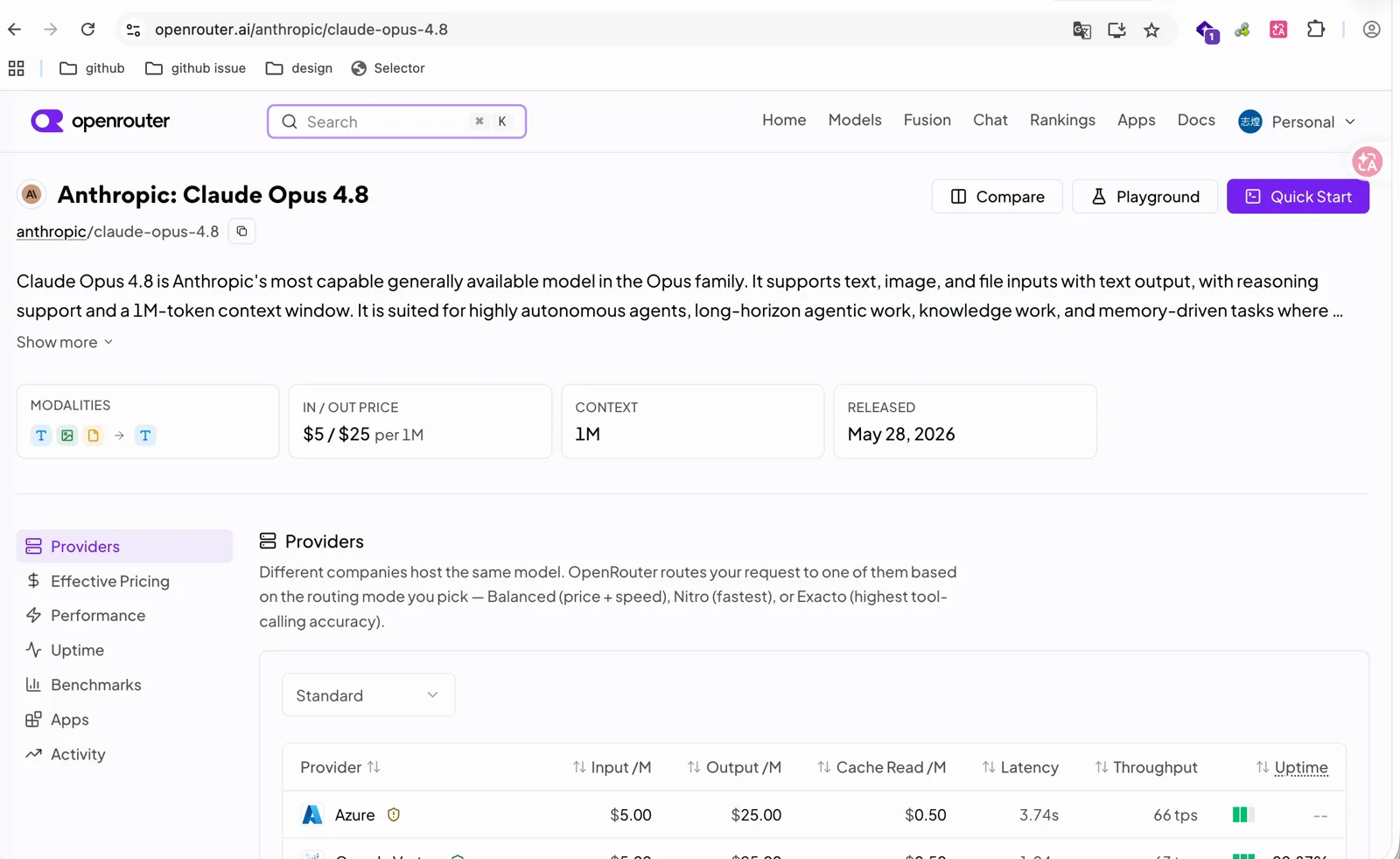
Task: Click the text input modality icon
Action: click(x=41, y=435)
